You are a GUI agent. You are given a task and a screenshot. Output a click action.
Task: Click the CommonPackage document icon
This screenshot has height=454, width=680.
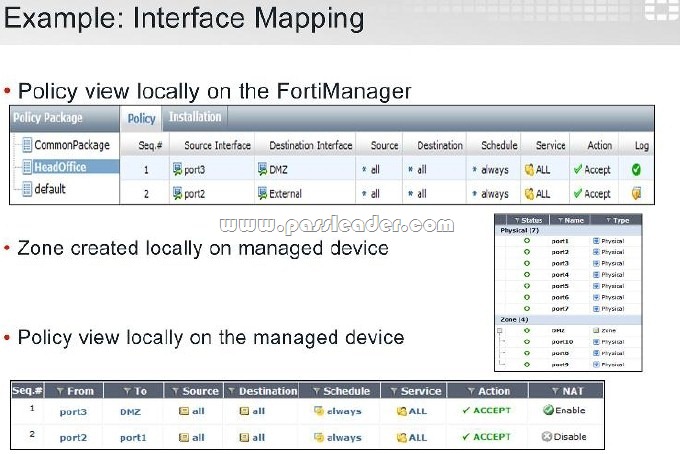point(27,145)
